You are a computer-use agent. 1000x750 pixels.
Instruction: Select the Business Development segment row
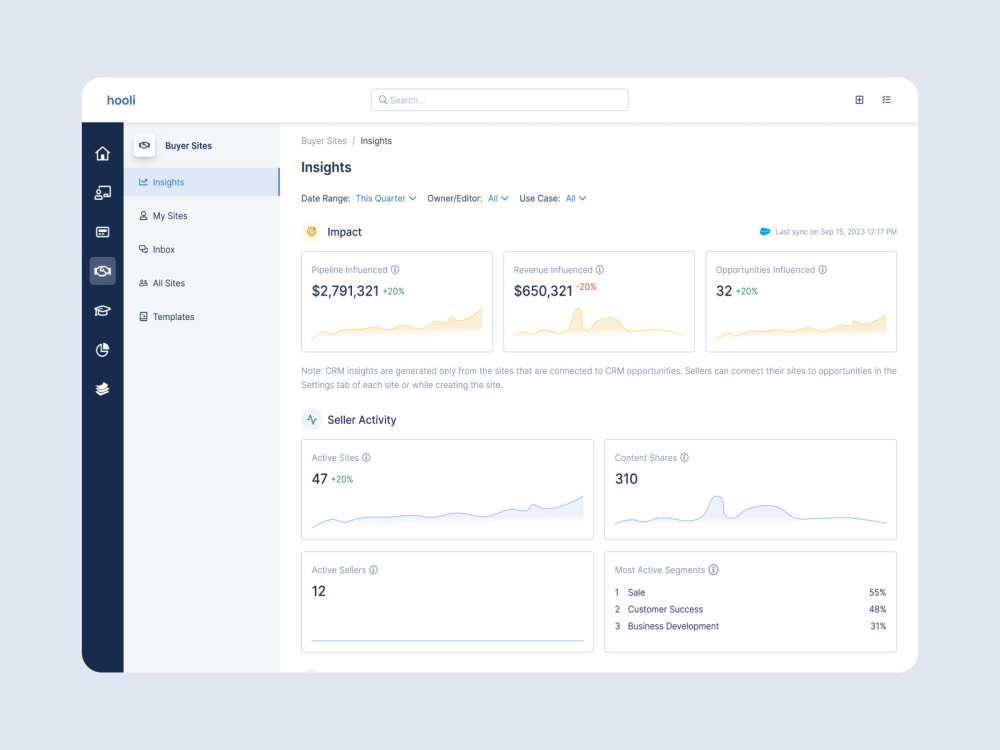[x=751, y=626]
